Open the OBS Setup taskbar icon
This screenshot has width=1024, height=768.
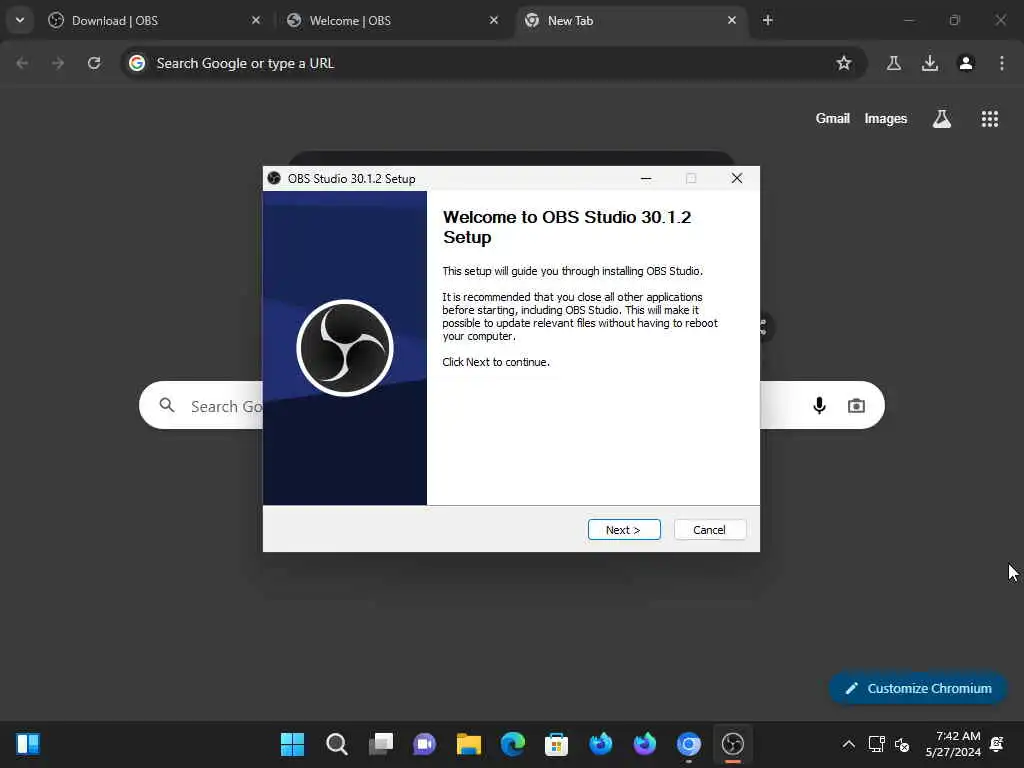[x=733, y=744]
